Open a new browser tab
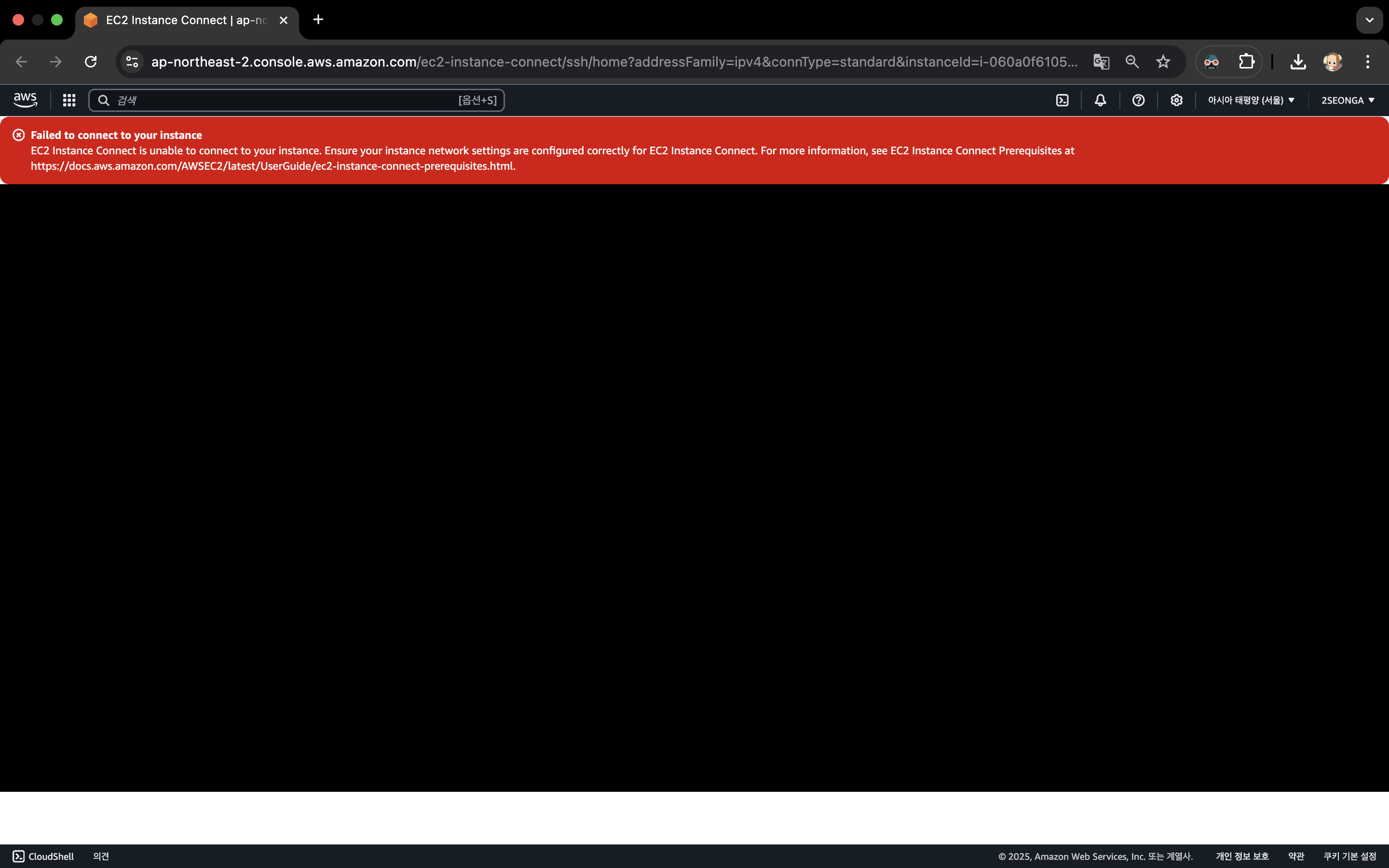 tap(318, 20)
